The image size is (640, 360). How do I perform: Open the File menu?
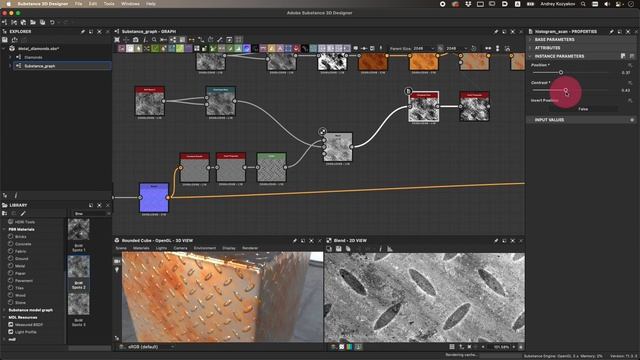click(x=78, y=4)
